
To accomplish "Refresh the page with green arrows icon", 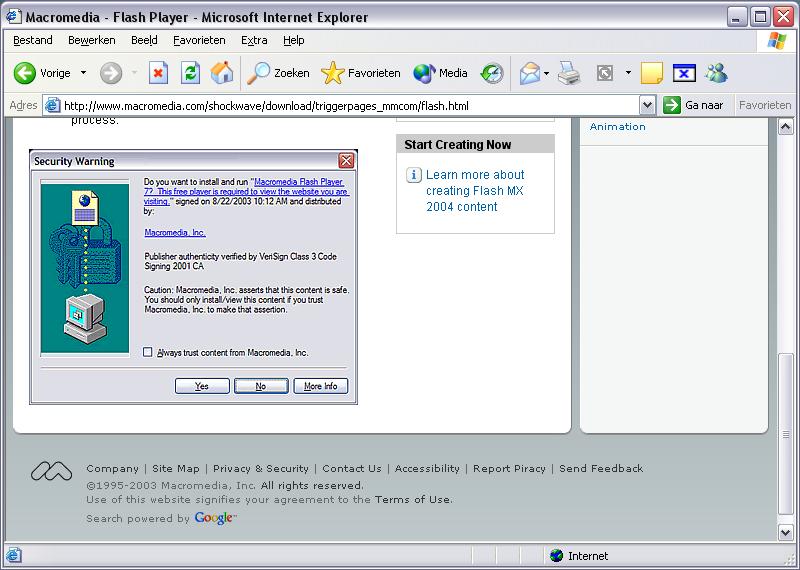I will 190,73.
